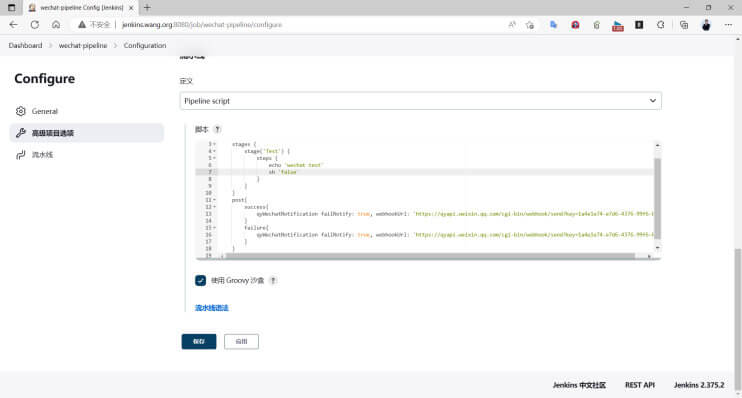Open the Pipeline script definition dropdown
The height and width of the screenshot is (398, 742).
pyautogui.click(x=420, y=101)
